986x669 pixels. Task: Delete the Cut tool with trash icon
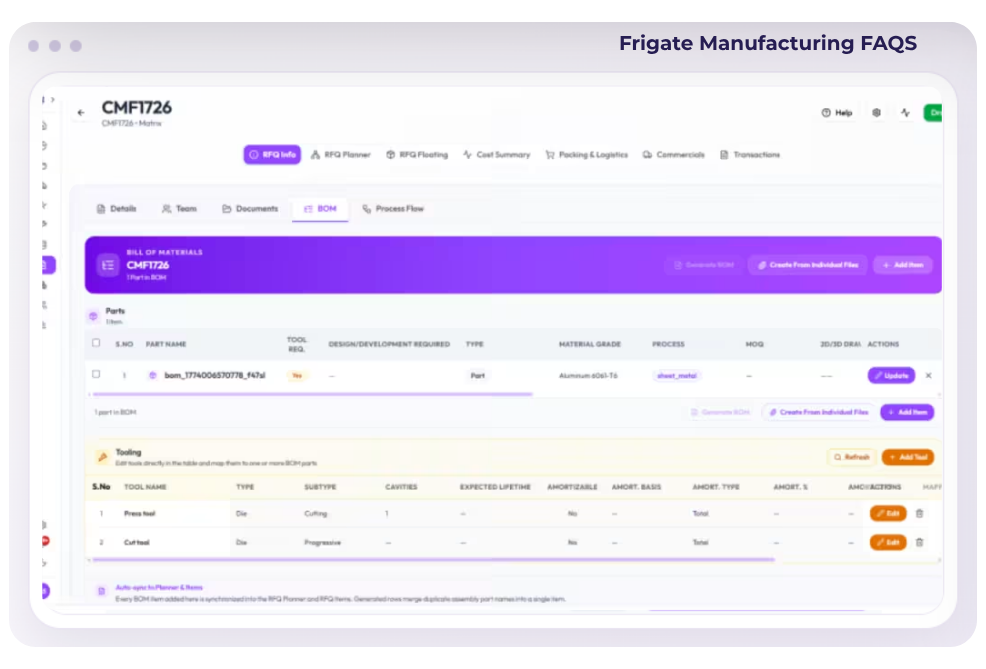pos(919,543)
